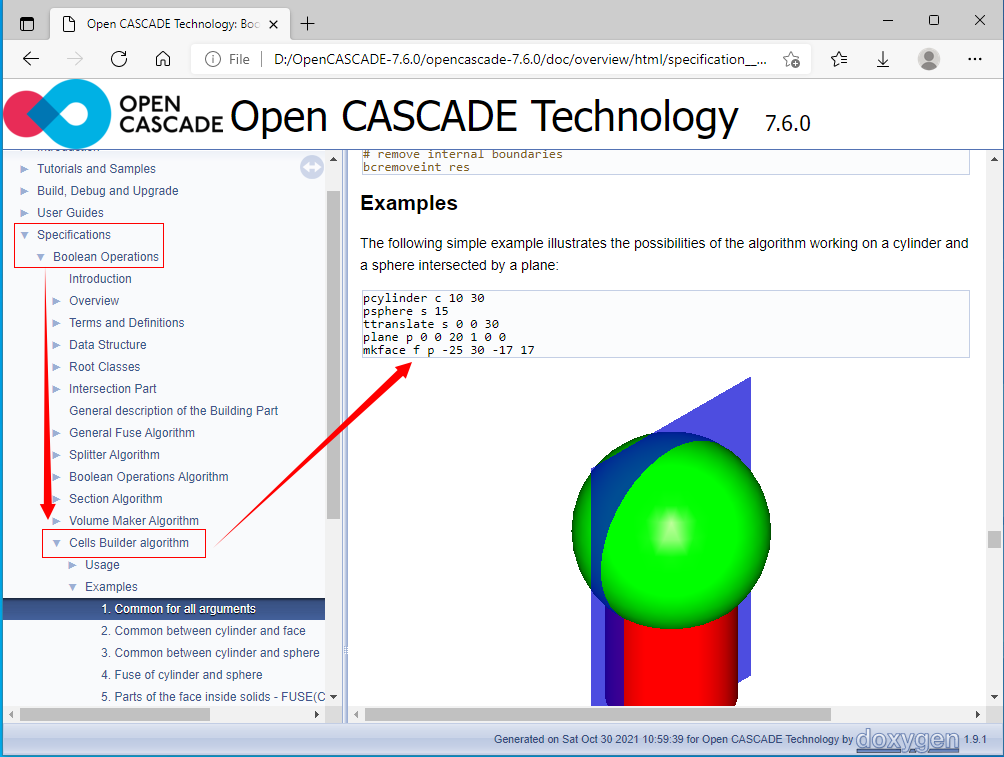Collapse the Boolean Operations node
1004x757 pixels.
point(40,257)
